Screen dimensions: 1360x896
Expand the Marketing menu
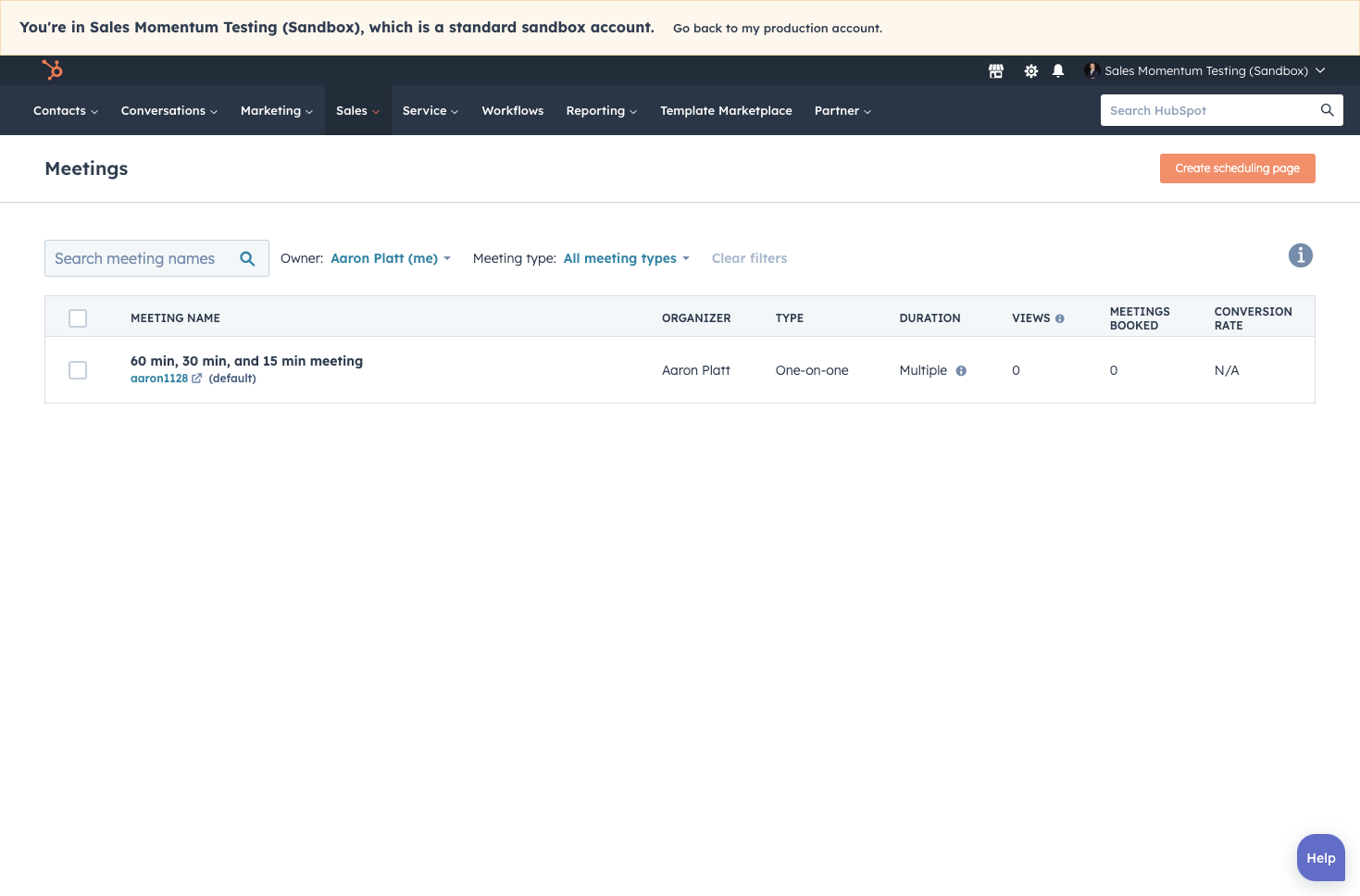pyautogui.click(x=277, y=110)
